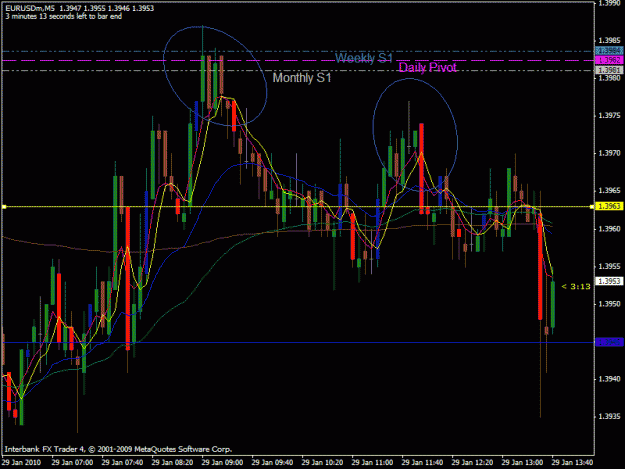Click the '29 Jan 11:40' time label

[422, 462]
